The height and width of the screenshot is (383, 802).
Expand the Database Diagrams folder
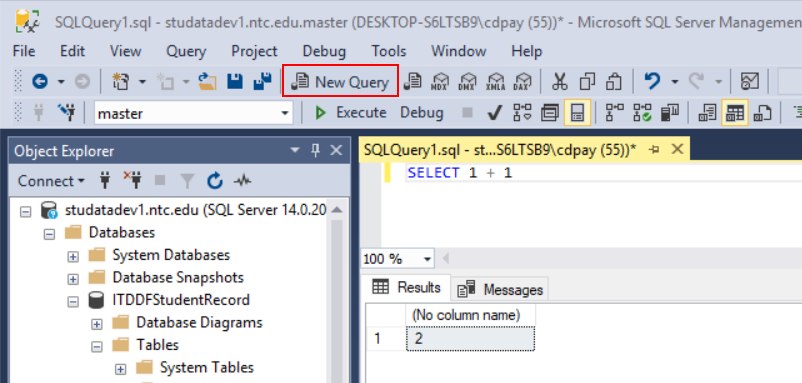pos(97,323)
